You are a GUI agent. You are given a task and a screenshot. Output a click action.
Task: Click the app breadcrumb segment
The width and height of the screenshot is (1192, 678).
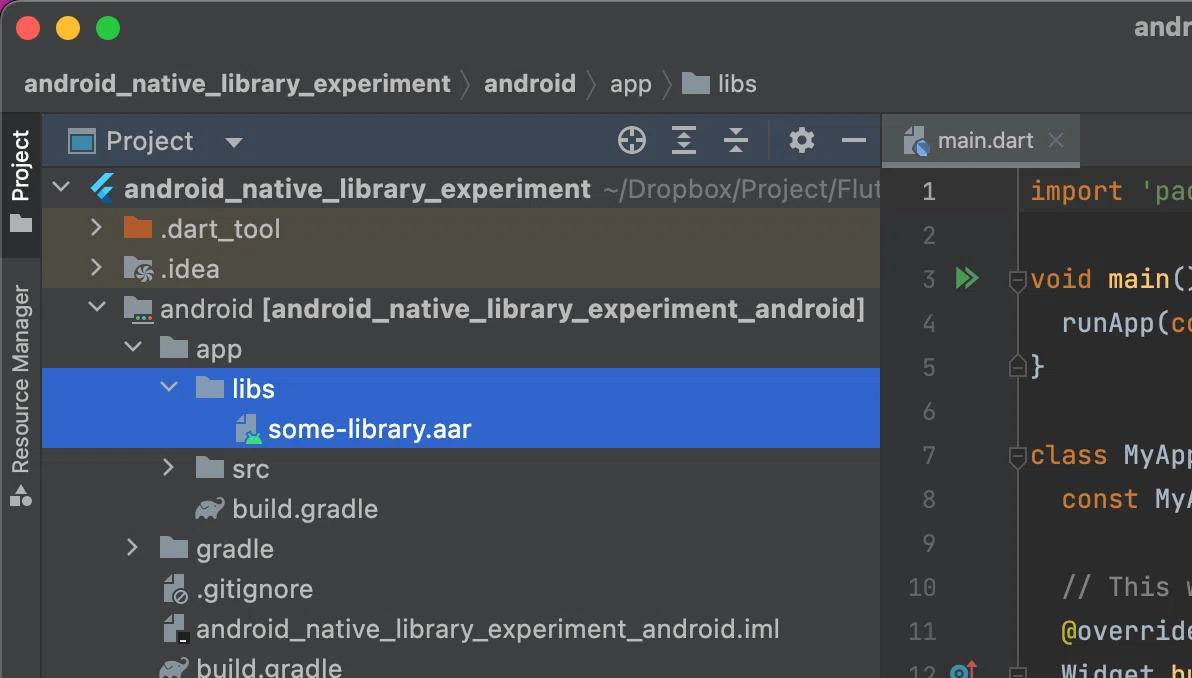[x=630, y=84]
